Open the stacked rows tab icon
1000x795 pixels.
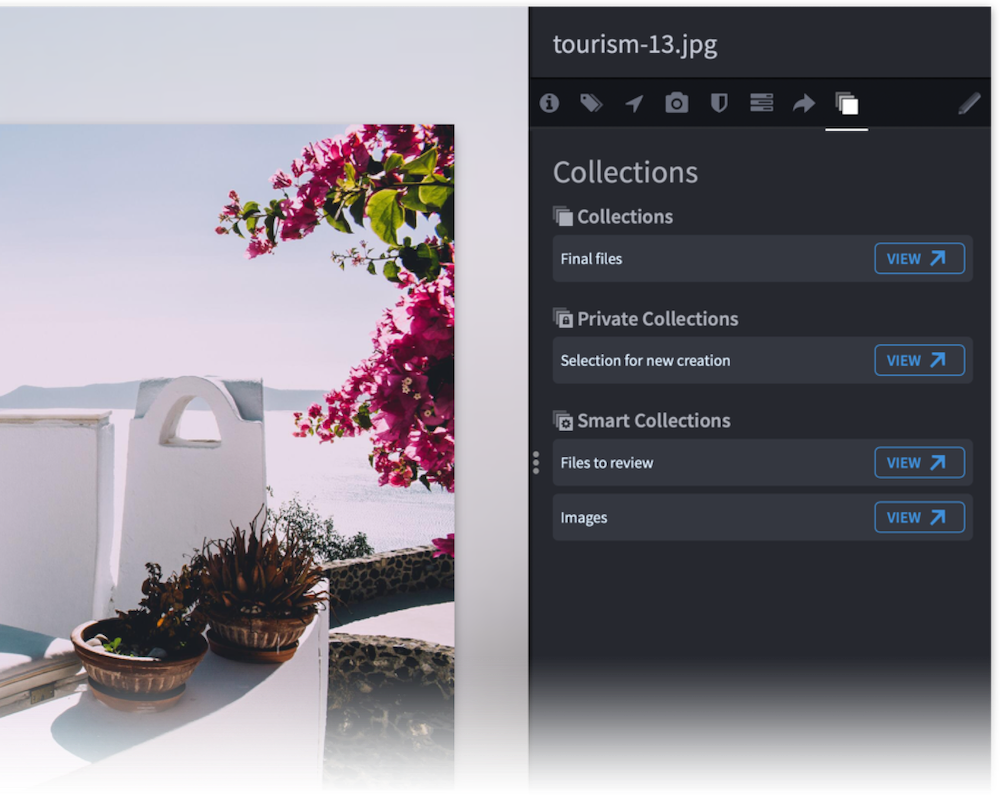click(761, 103)
